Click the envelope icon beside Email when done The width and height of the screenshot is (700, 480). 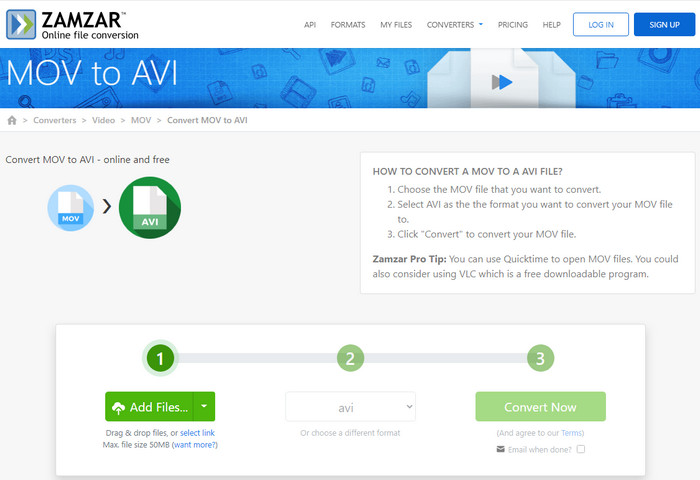[500, 449]
